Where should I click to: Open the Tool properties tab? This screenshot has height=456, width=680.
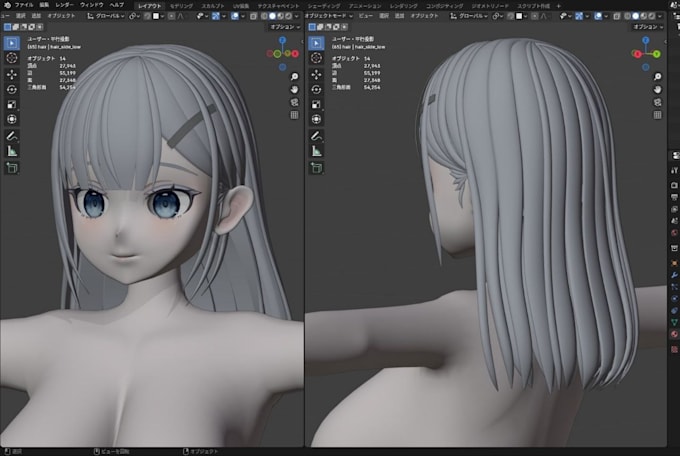(x=674, y=170)
